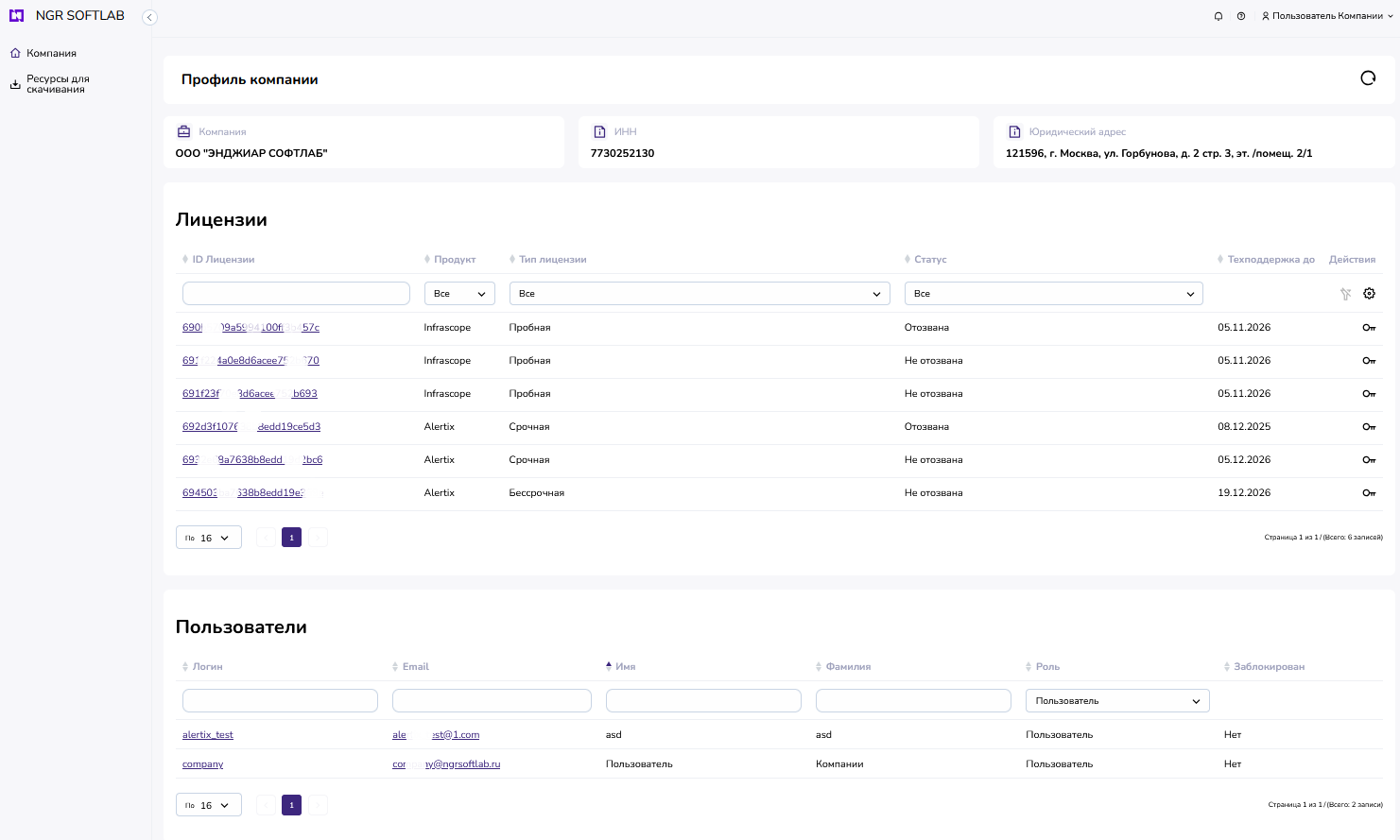Sort users by Заблокирован column
This screenshot has width=1400, height=840.
[x=1264, y=667]
